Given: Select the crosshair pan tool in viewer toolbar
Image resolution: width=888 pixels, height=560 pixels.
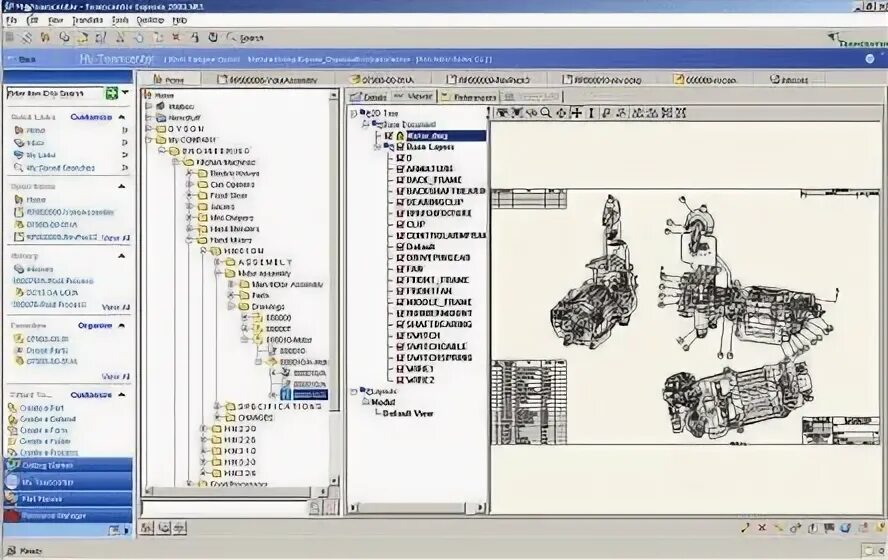Looking at the screenshot, I should 577,113.
